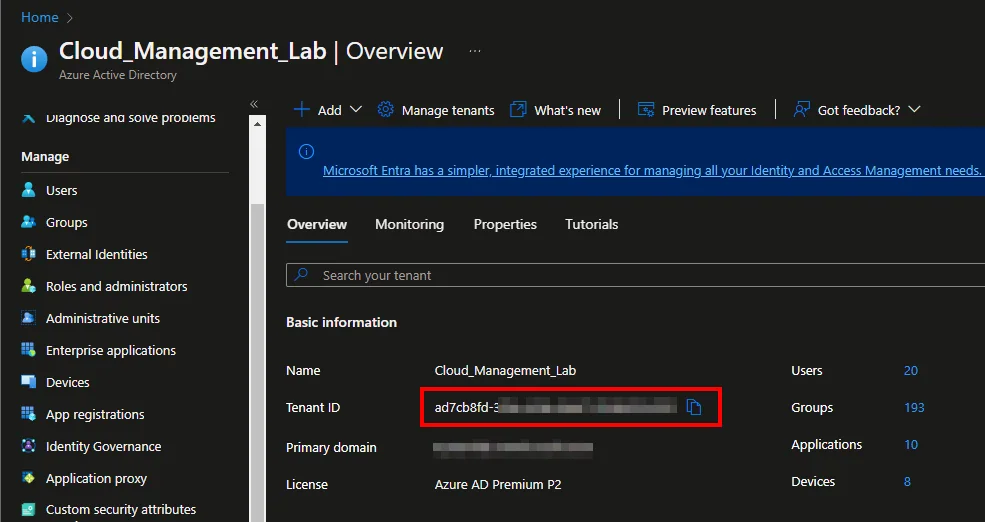Click the info icon in the Entra banner
Image resolution: width=985 pixels, height=522 pixels.
click(306, 151)
